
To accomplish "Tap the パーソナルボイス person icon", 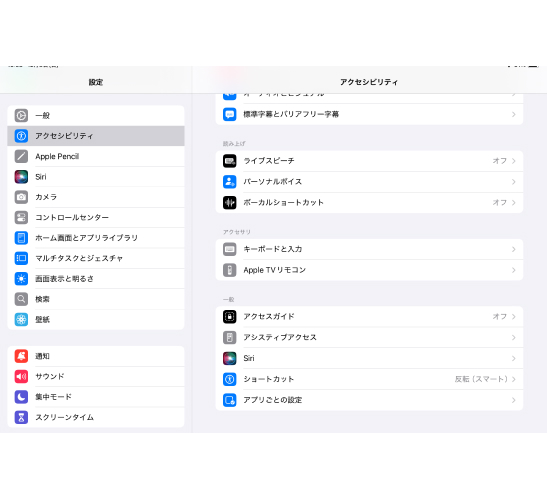I will click(230, 182).
